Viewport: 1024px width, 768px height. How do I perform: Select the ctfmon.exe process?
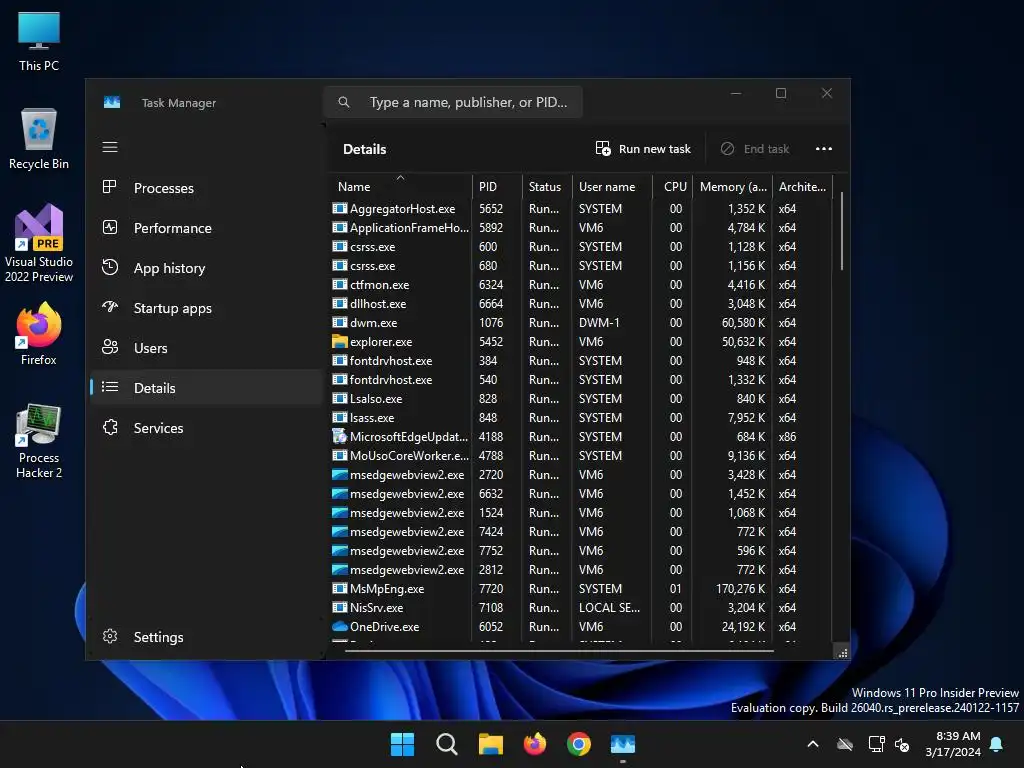581,285
